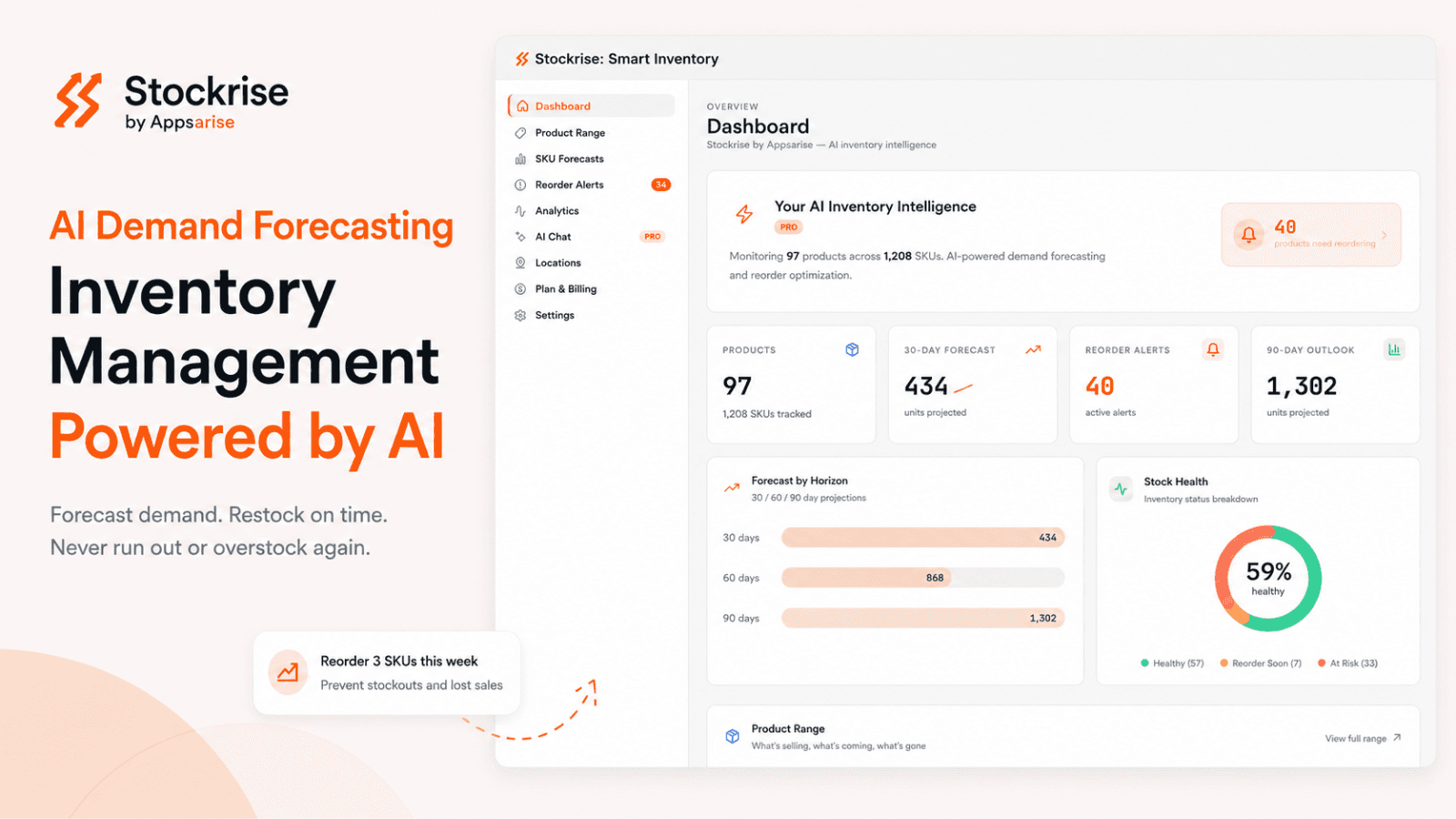Click the View full range arrow icon
This screenshot has height=819, width=1456.
[1397, 738]
